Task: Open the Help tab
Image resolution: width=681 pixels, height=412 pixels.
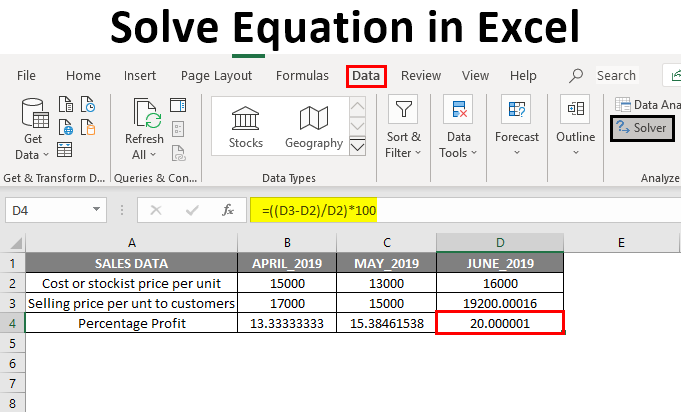Action: 523,76
